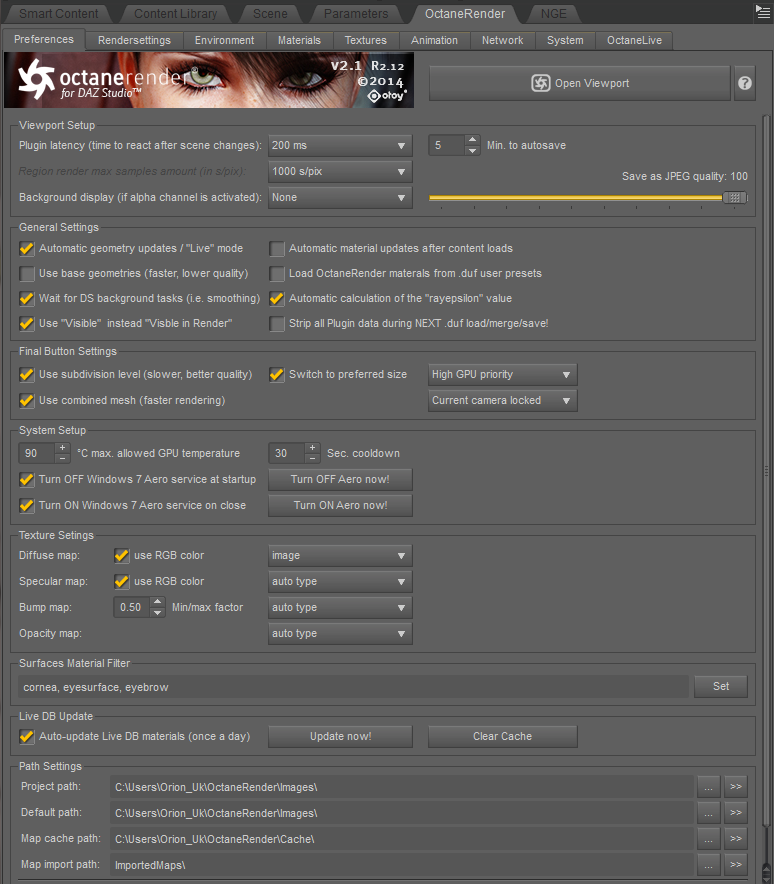Screen dimensions: 774x884
Task: Open Specular map auto type dropdown
Action: (340, 581)
